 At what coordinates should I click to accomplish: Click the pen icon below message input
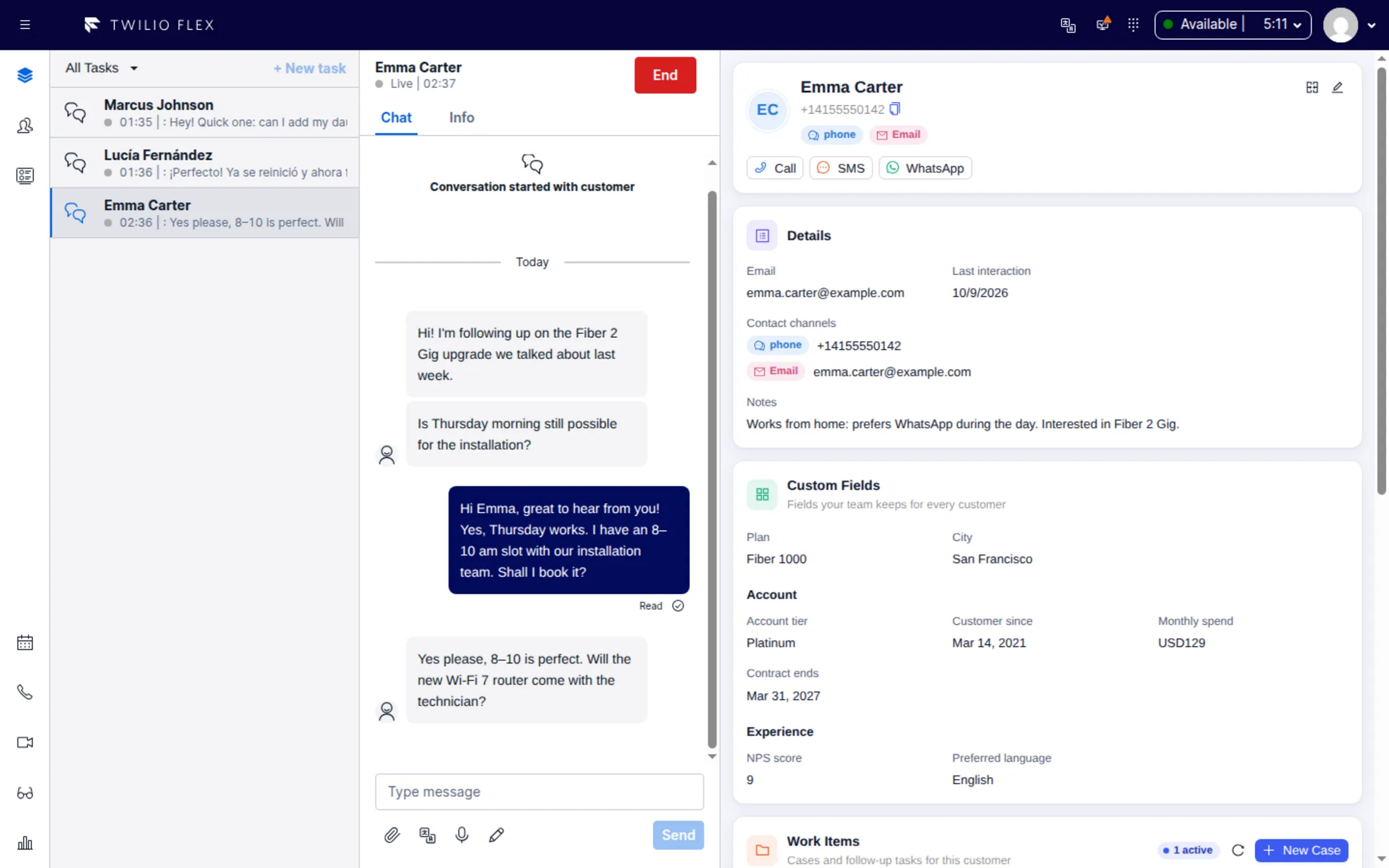pyautogui.click(x=497, y=835)
